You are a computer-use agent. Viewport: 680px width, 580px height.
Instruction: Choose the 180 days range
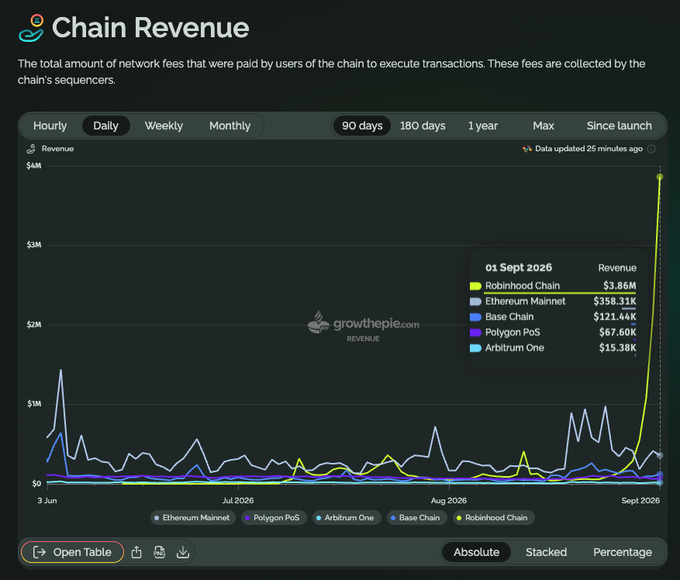[422, 126]
